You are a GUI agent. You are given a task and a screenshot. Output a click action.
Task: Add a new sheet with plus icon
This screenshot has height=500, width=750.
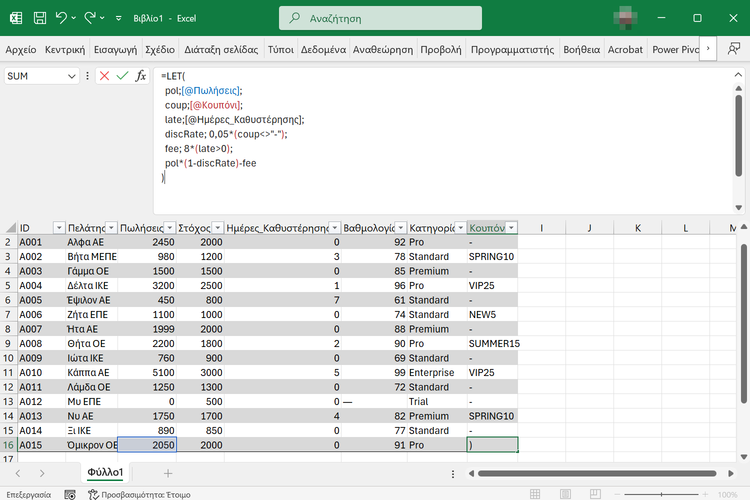point(168,472)
